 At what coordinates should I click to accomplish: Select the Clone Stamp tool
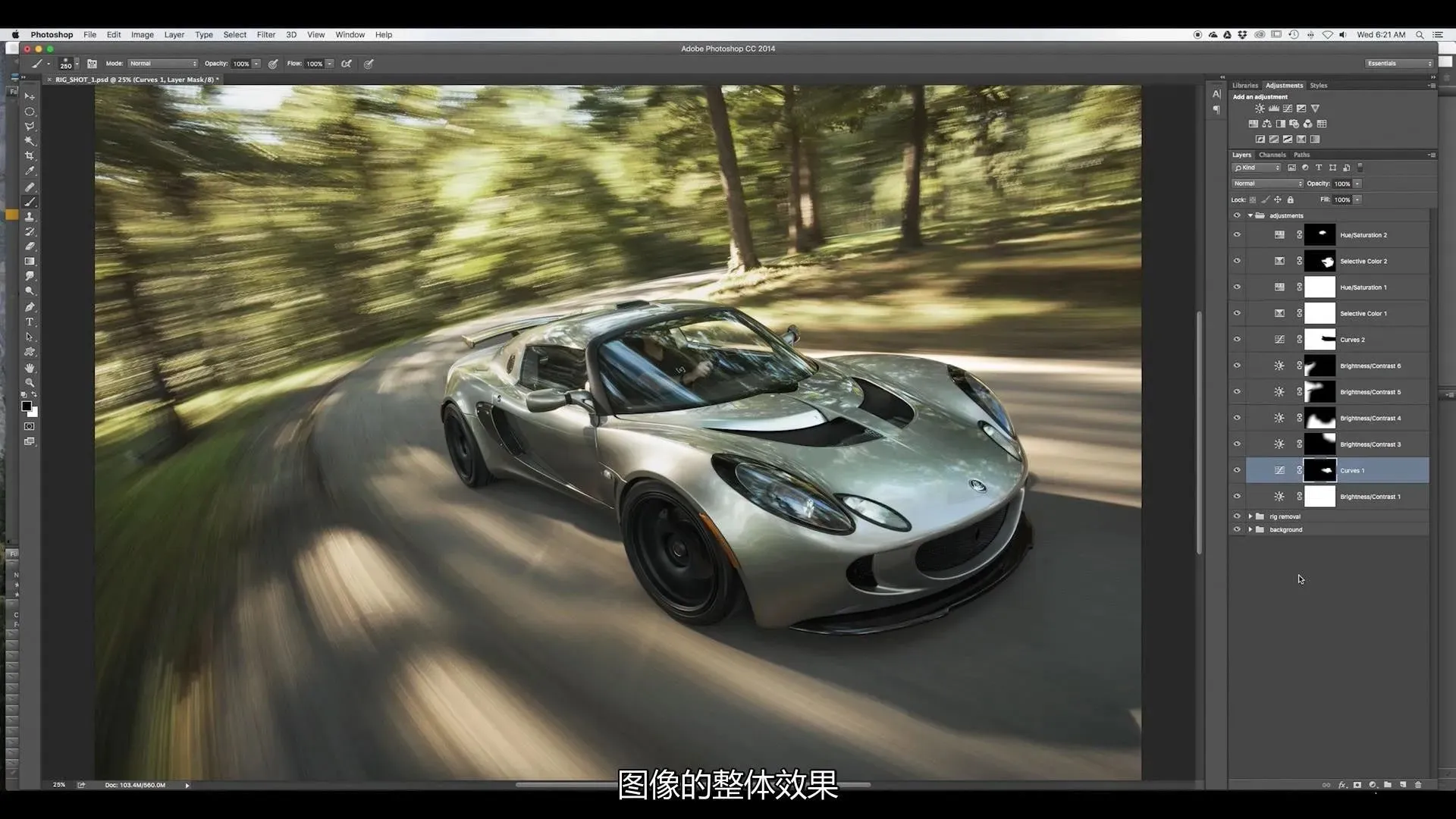coord(30,217)
